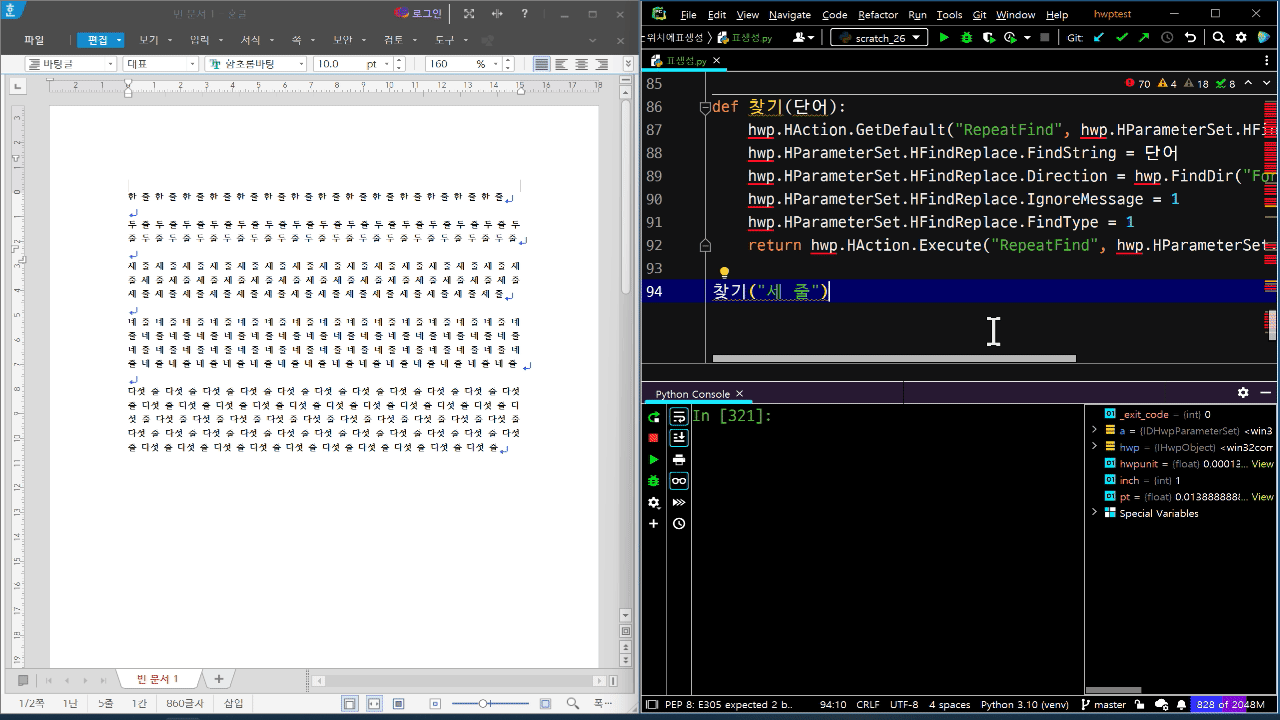Click the printer icon in console toolbar
This screenshot has width=1280, height=720.
pos(679,460)
